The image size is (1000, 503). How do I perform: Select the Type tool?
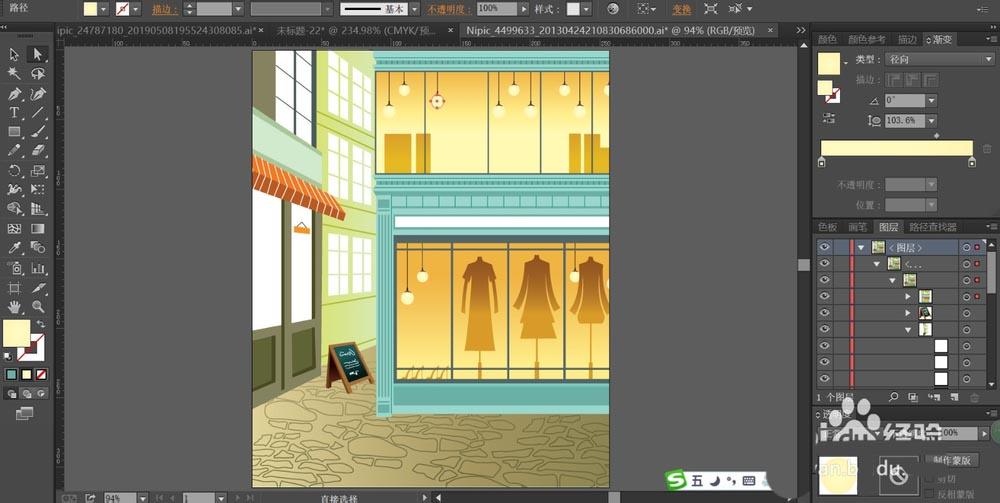tap(15, 113)
